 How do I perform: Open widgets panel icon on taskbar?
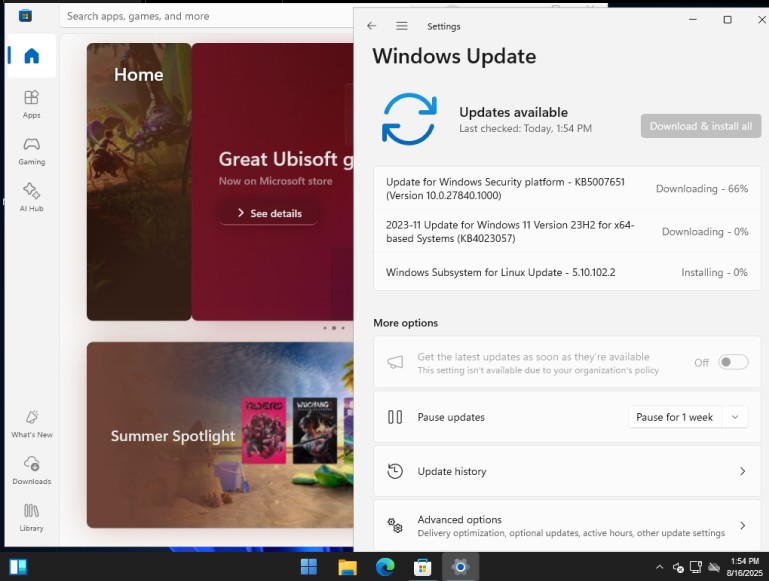pos(18,567)
